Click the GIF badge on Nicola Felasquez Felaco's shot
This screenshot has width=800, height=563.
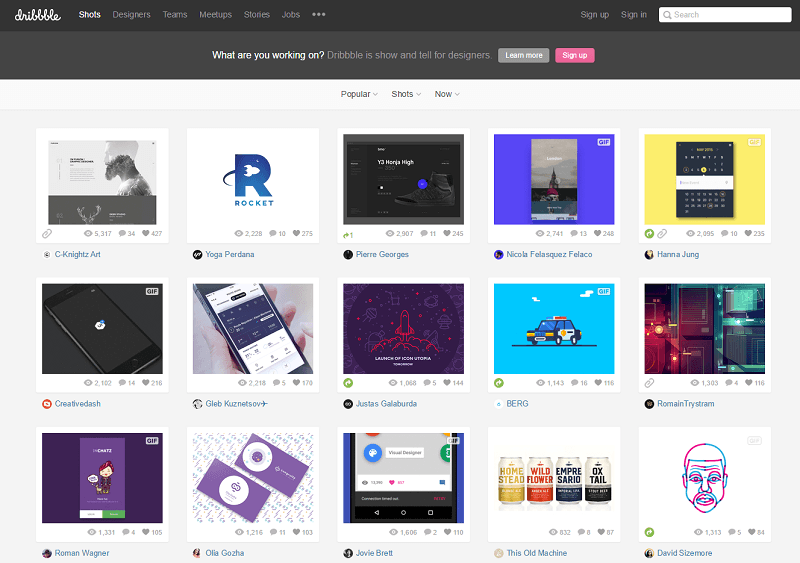(603, 142)
